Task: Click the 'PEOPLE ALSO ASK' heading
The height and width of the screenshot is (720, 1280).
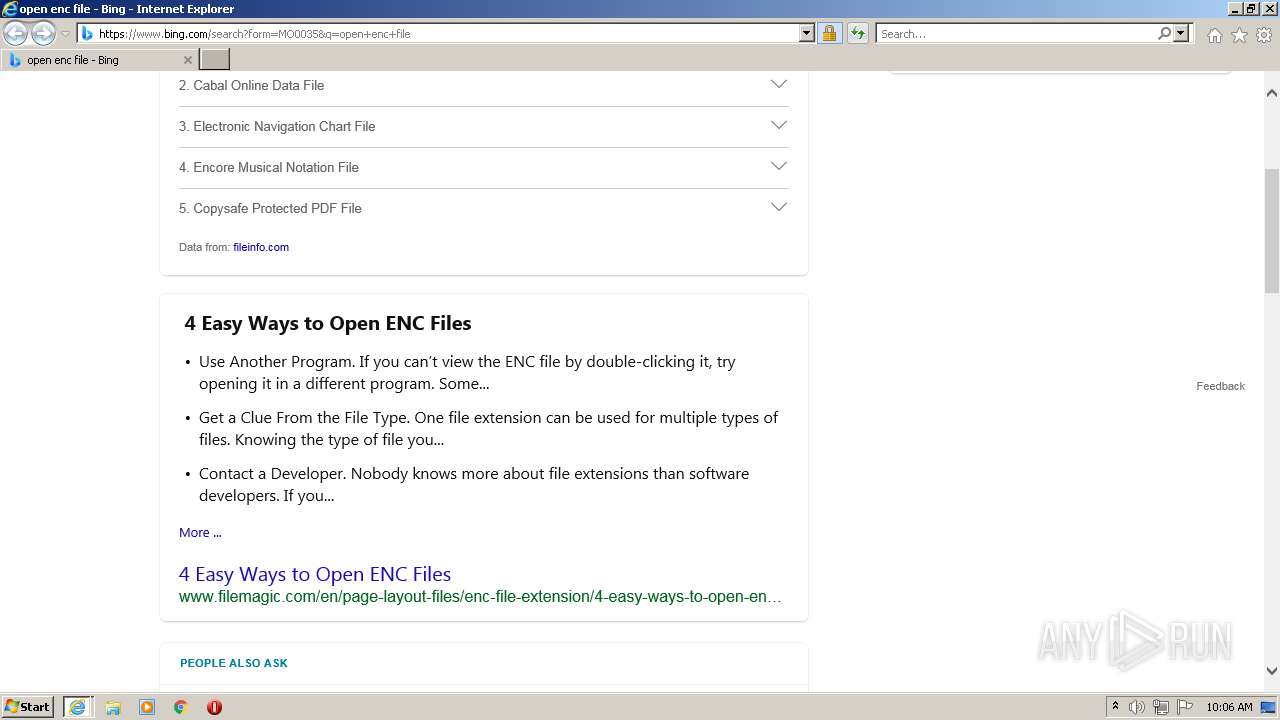Action: point(234,663)
